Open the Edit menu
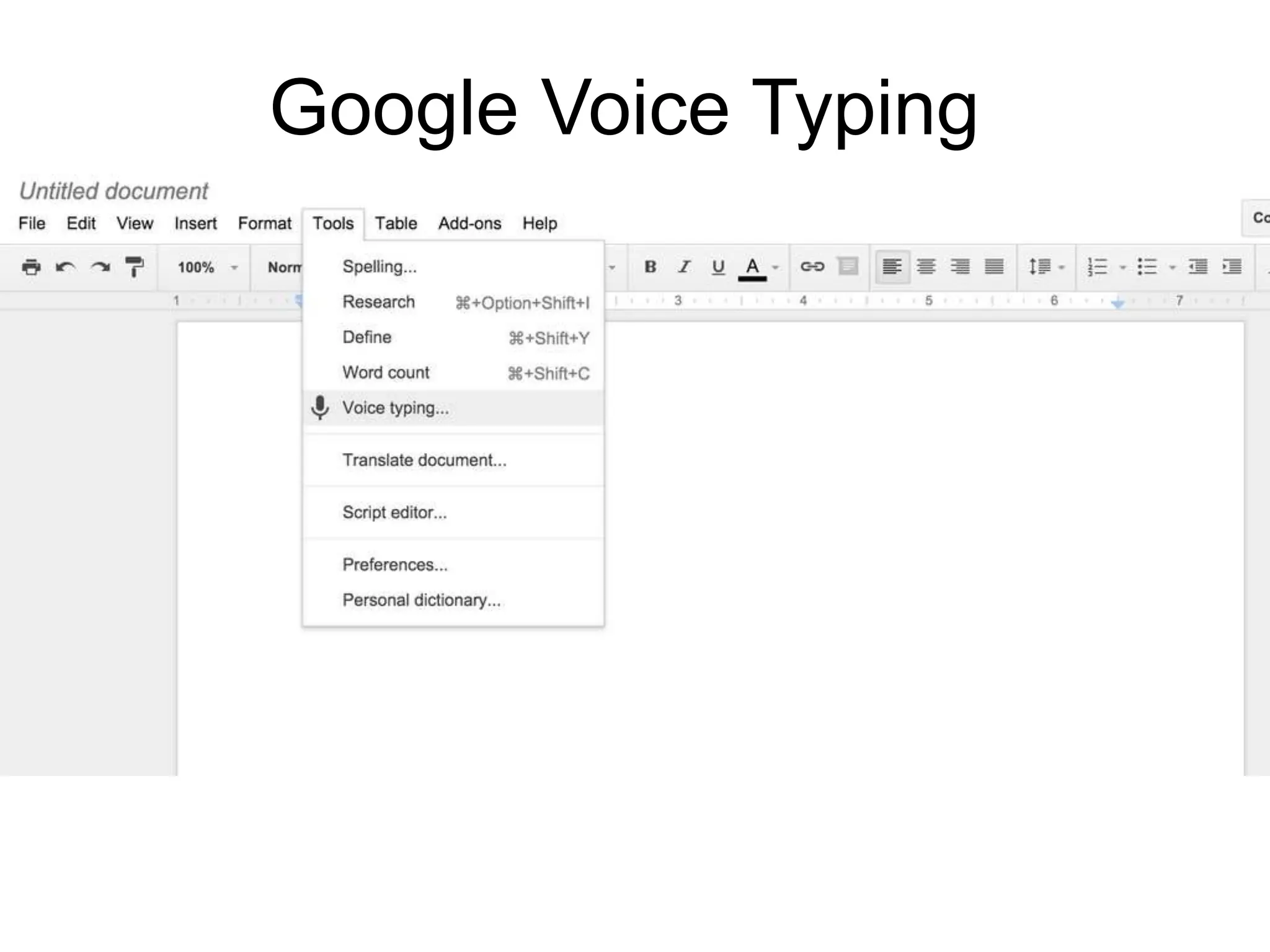 tap(81, 223)
